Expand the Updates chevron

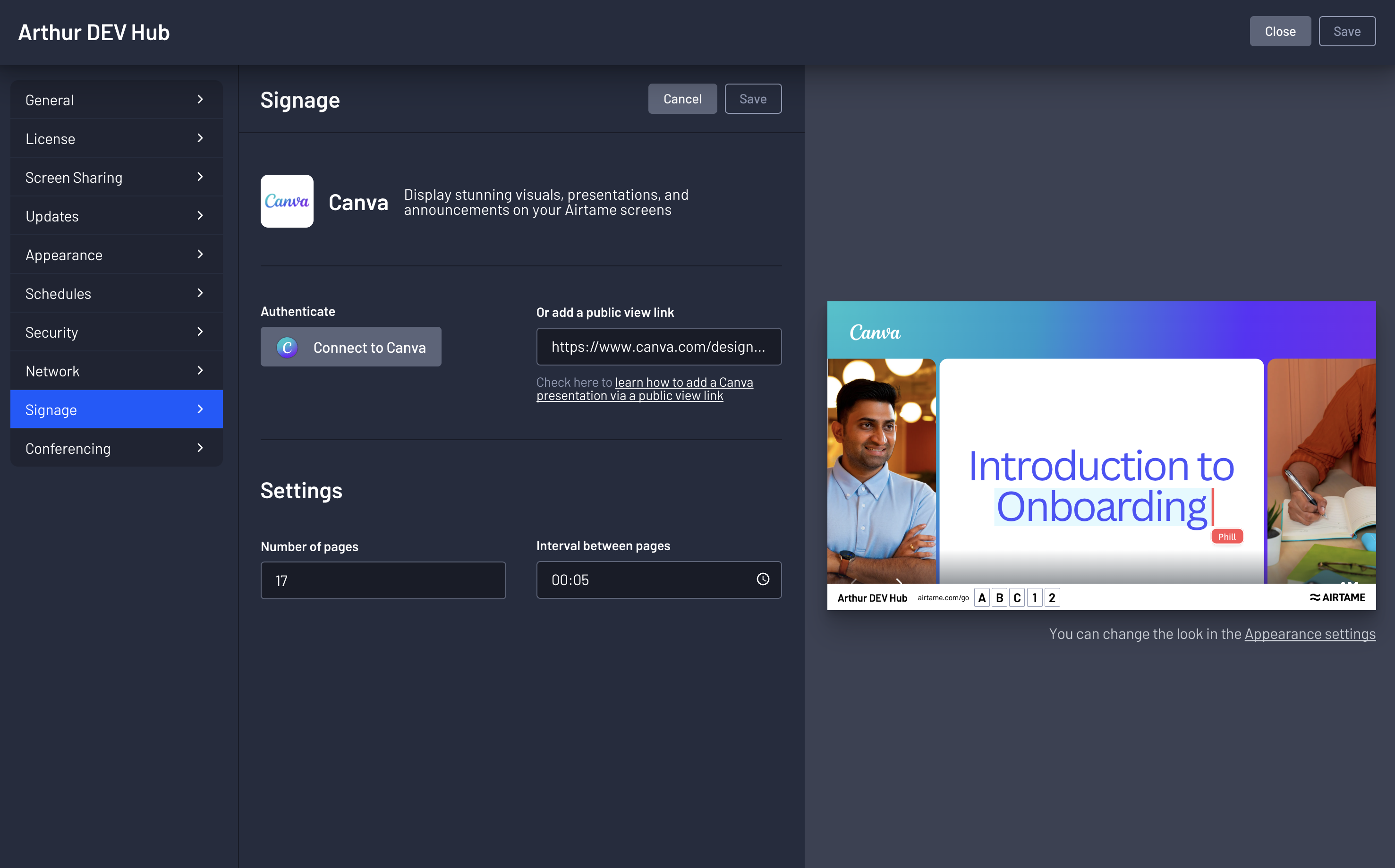200,215
